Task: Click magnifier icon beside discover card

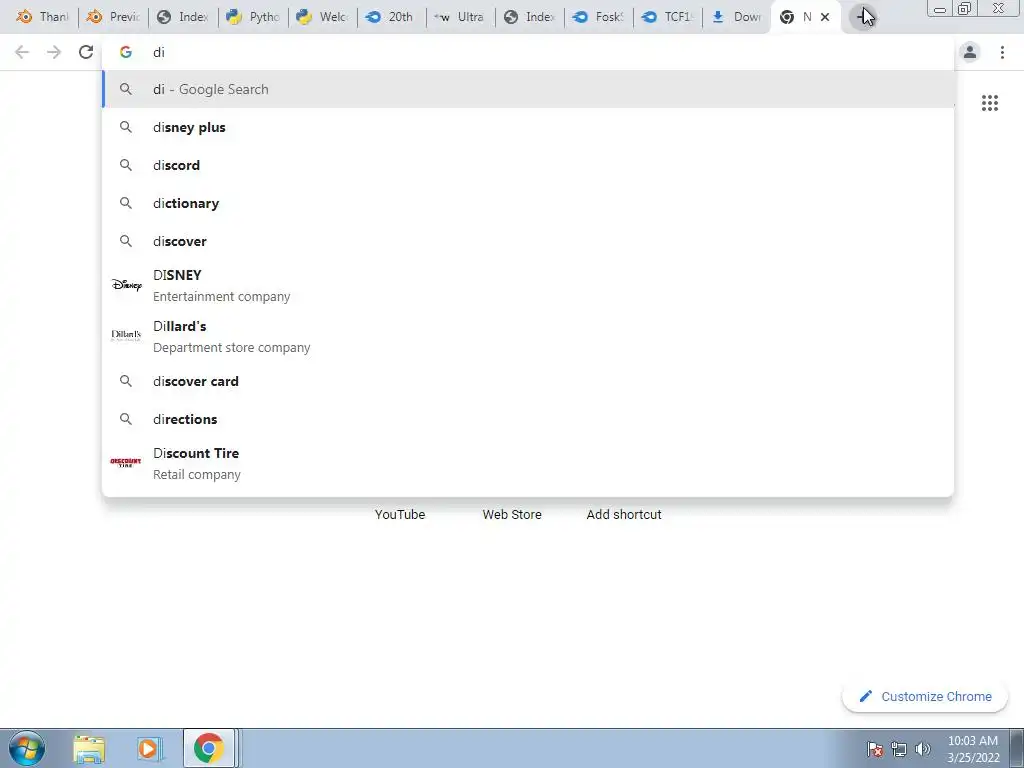Action: click(126, 381)
